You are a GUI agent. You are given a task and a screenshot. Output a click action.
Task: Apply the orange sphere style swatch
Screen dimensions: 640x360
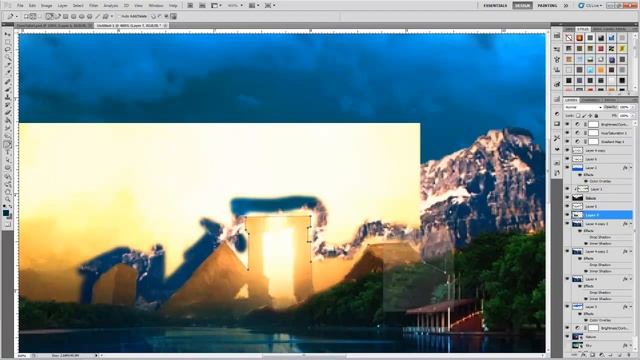580,38
